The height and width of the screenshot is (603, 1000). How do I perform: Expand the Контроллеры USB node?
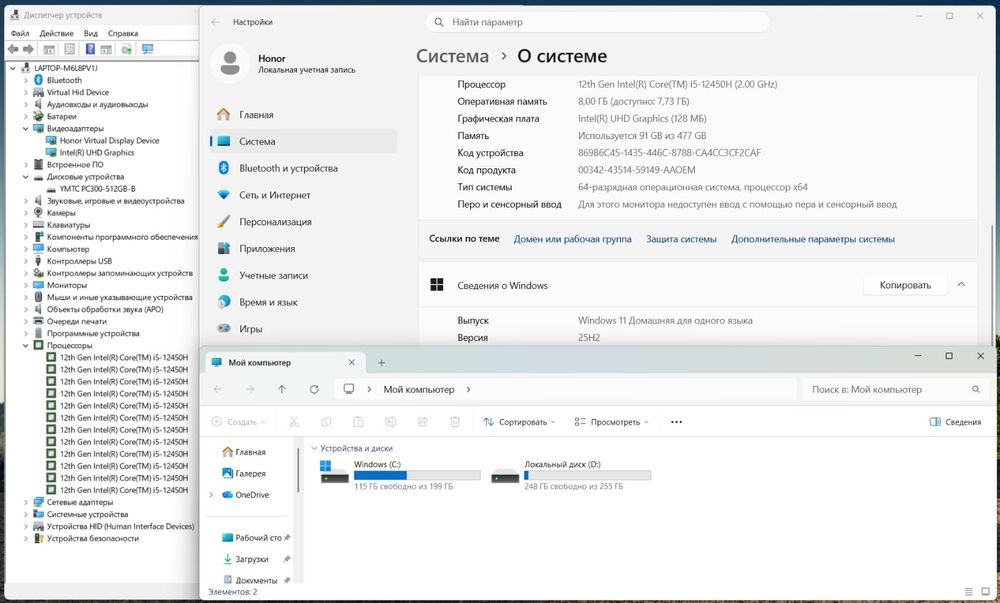click(x=26, y=261)
